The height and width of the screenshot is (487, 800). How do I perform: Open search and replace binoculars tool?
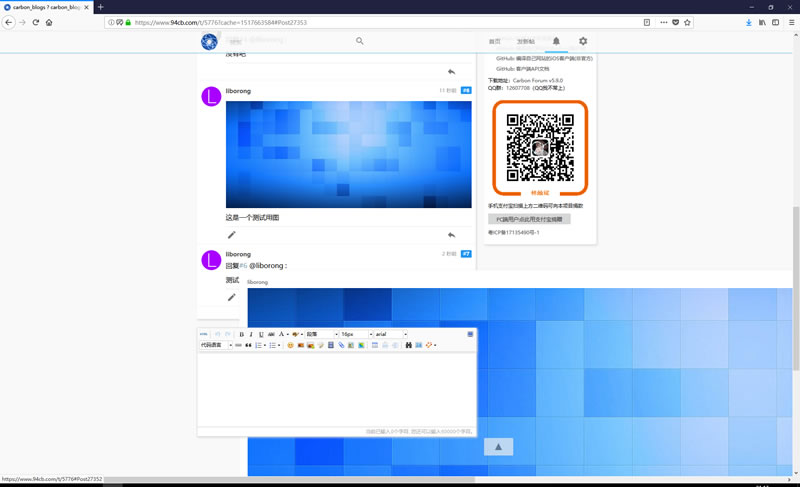click(409, 345)
